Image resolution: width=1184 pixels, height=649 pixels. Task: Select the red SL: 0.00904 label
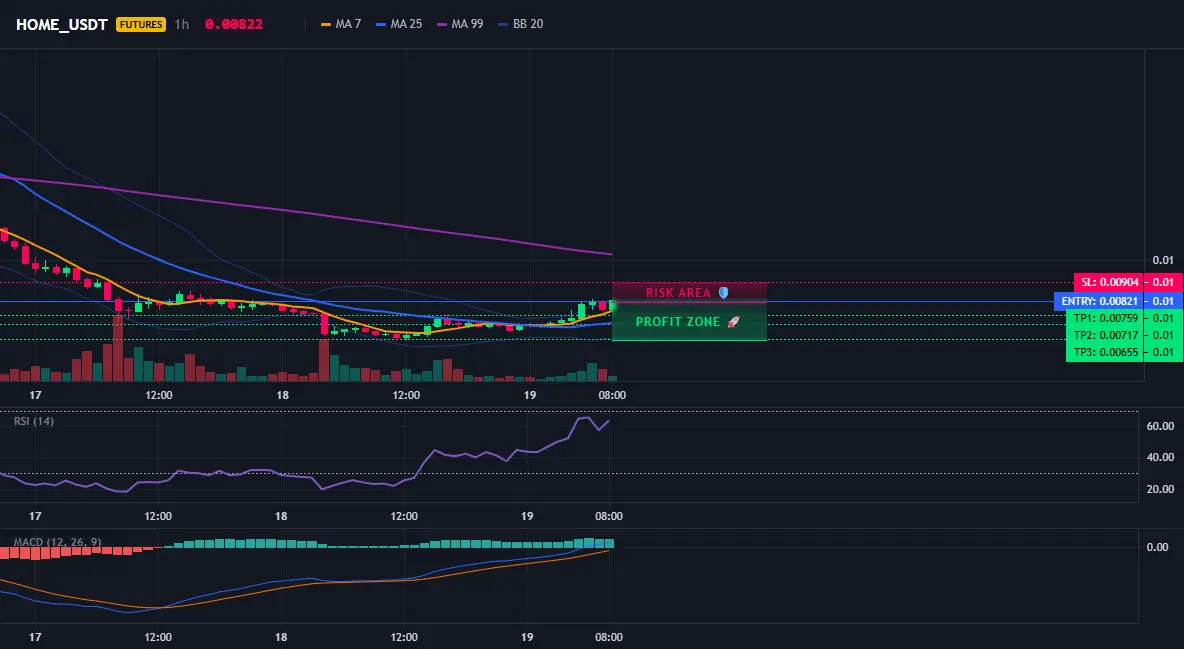(1108, 283)
